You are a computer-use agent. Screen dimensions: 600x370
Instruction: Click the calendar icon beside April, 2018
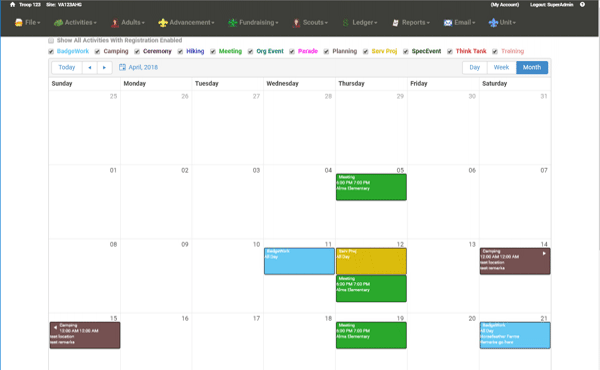(122, 67)
